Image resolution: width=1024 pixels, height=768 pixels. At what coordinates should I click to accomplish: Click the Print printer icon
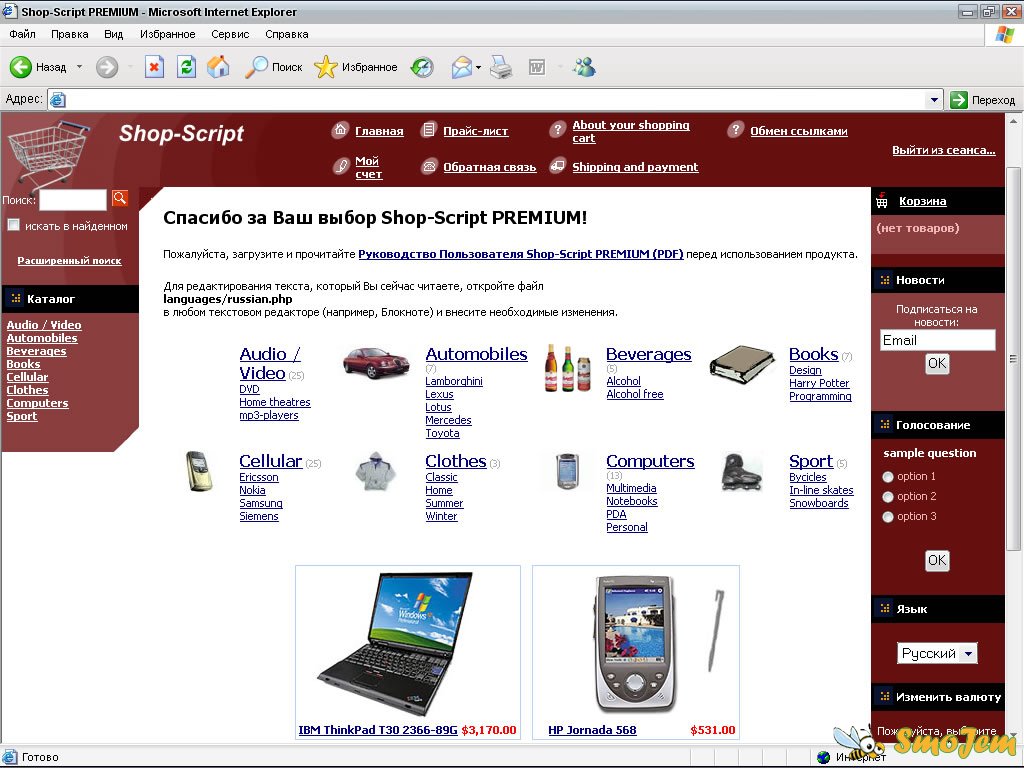pos(501,67)
